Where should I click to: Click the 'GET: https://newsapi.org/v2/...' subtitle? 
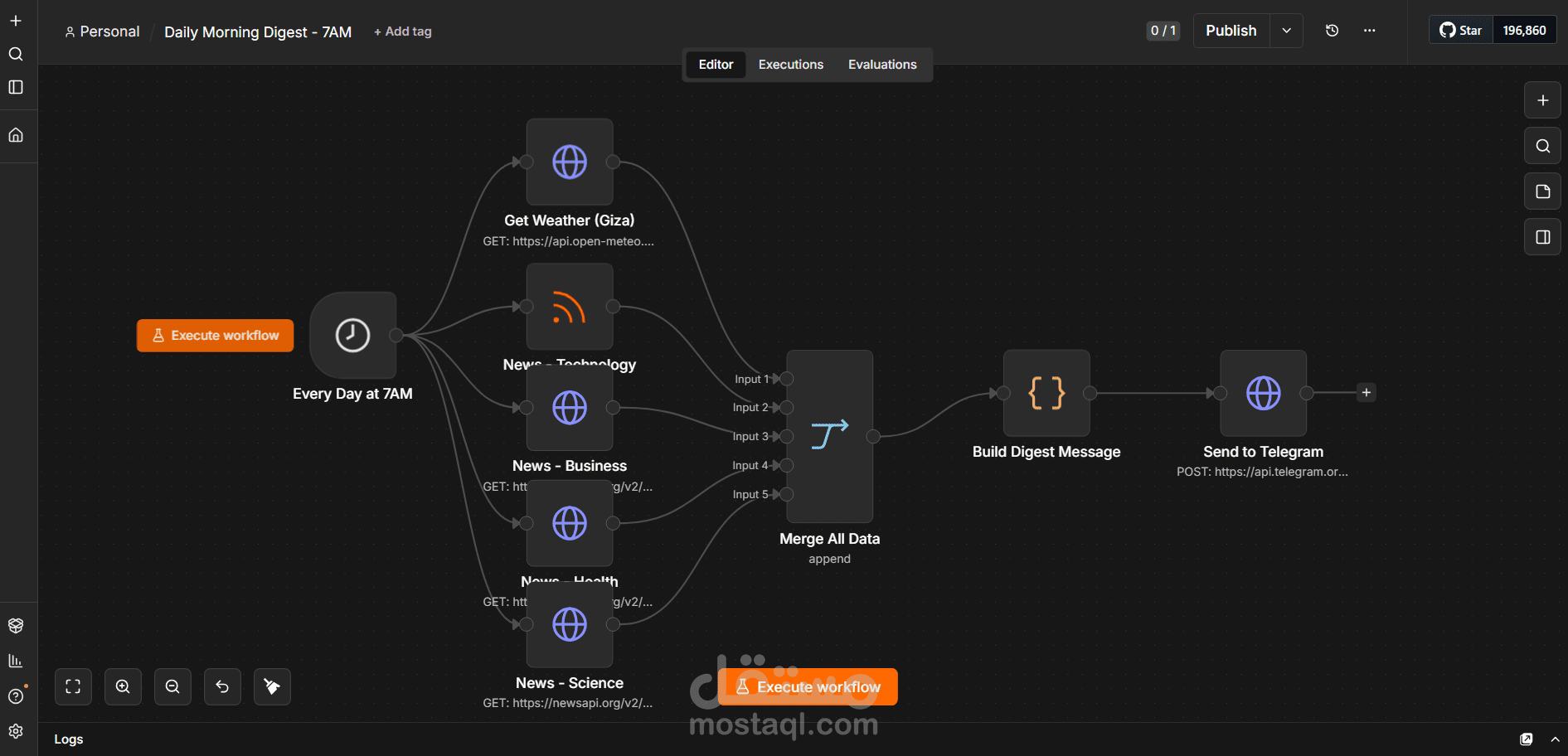coord(568,703)
